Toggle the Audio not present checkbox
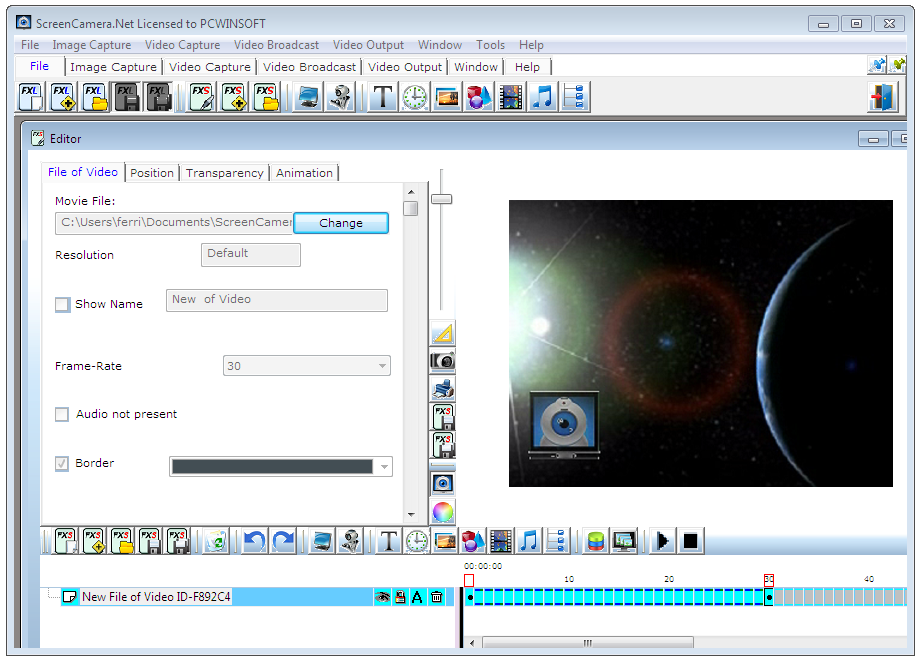 [62, 414]
